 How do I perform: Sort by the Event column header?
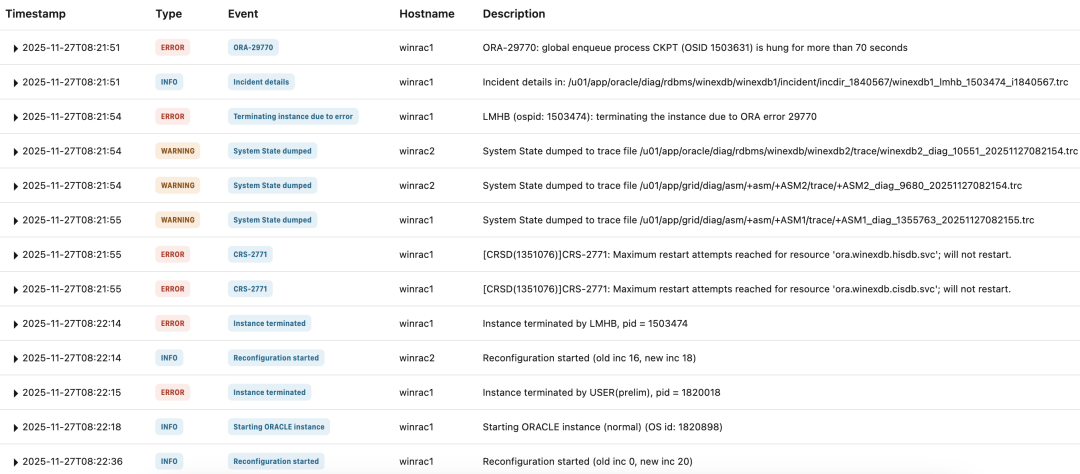[x=242, y=14]
